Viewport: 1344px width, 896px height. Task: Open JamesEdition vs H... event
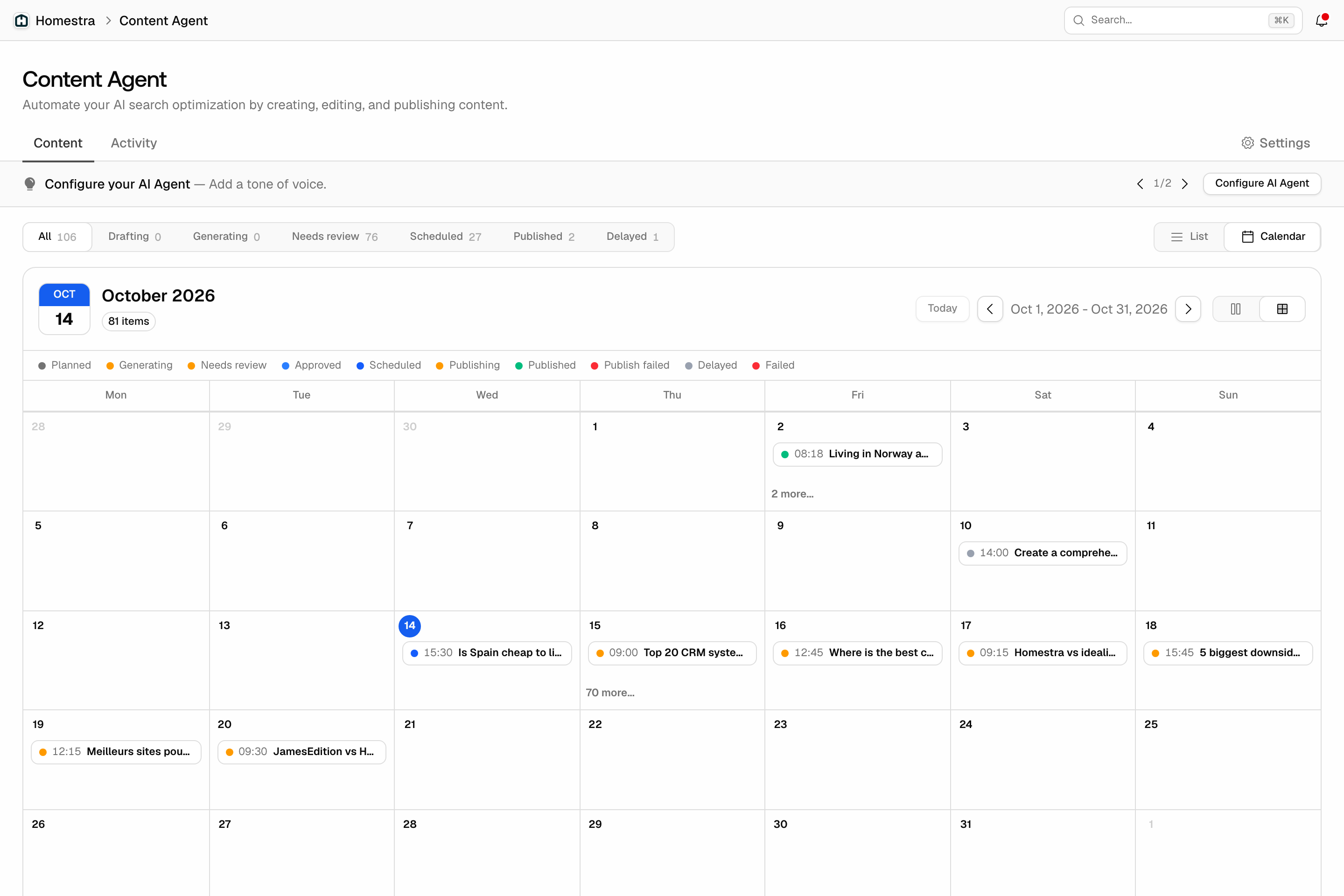point(302,752)
